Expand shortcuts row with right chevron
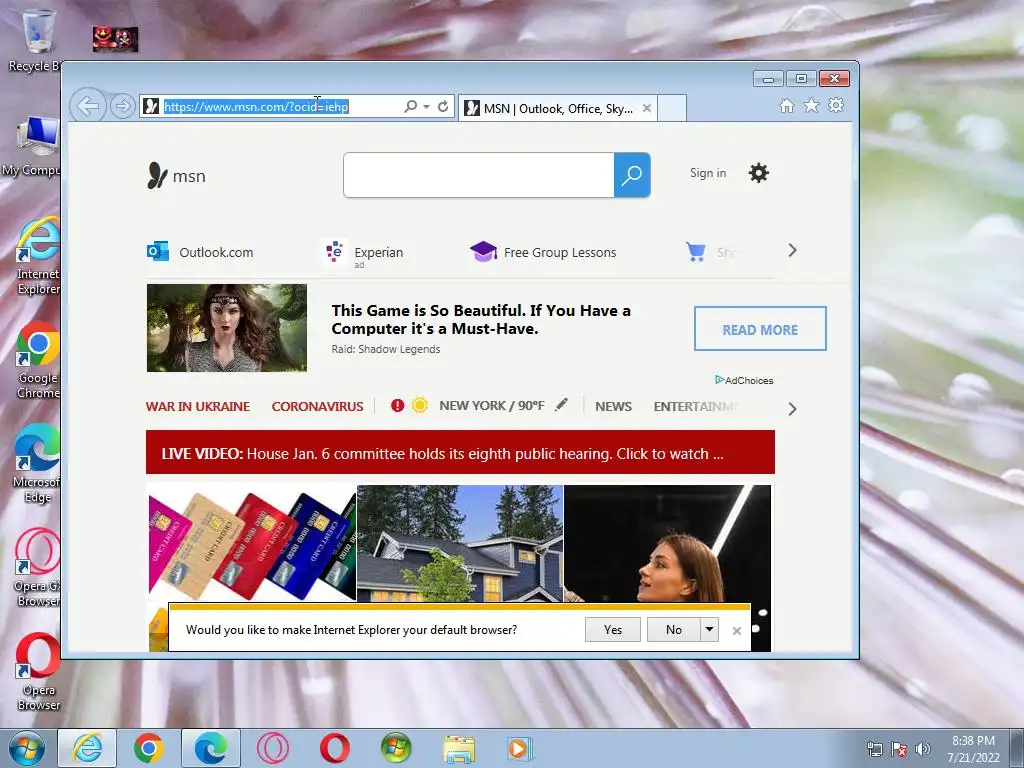Viewport: 1024px width, 768px height. pos(792,251)
